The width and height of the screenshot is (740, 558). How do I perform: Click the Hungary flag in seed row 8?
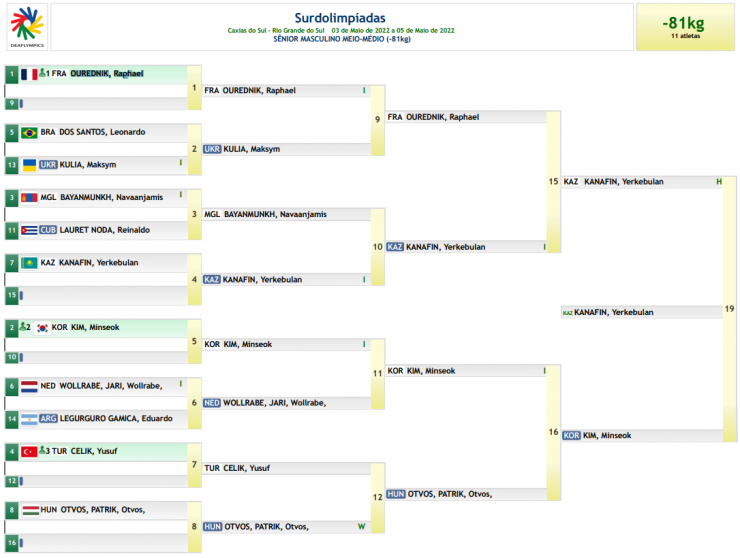pos(29,510)
